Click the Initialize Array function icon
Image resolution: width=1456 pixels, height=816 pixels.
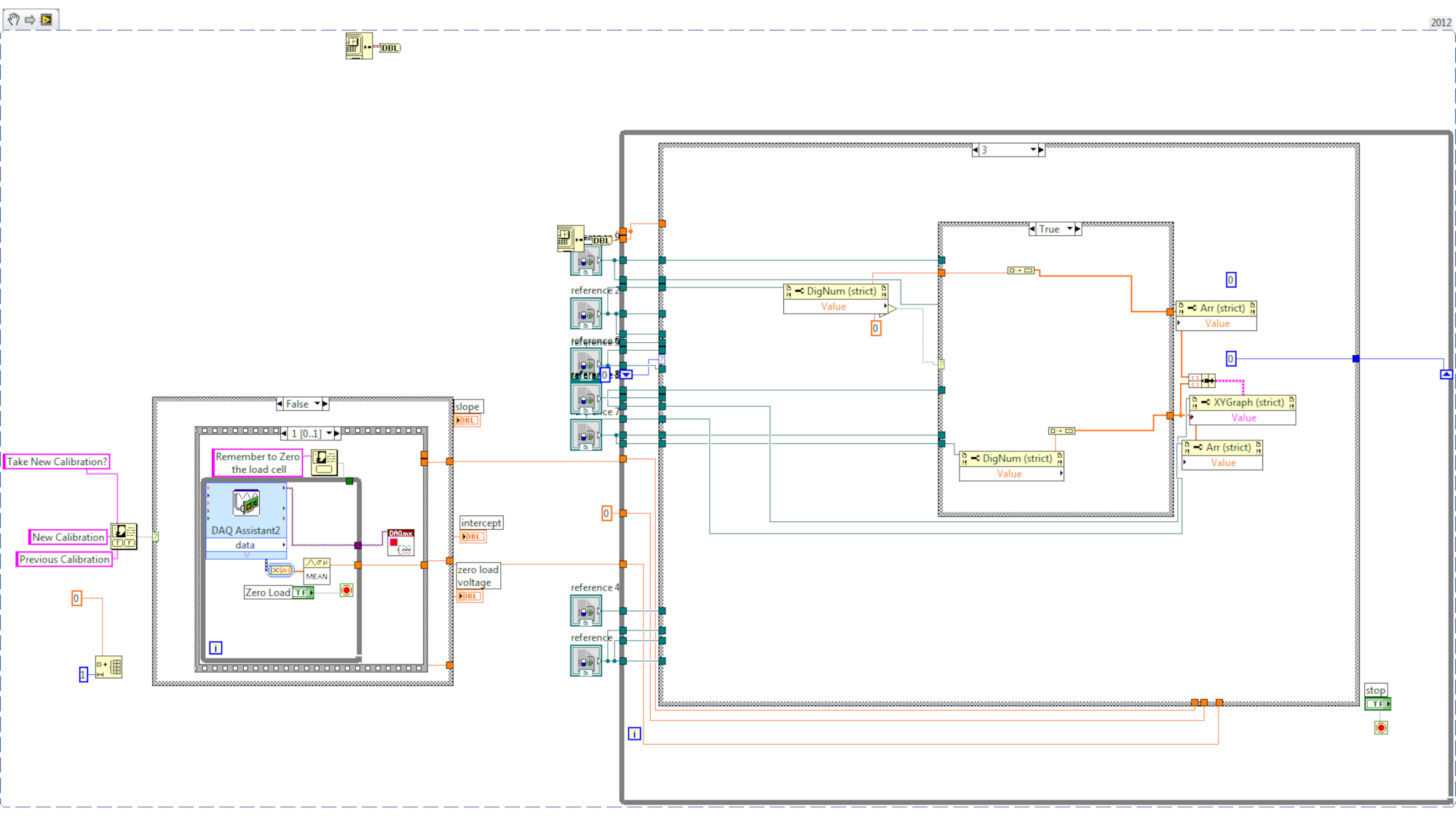click(x=108, y=667)
